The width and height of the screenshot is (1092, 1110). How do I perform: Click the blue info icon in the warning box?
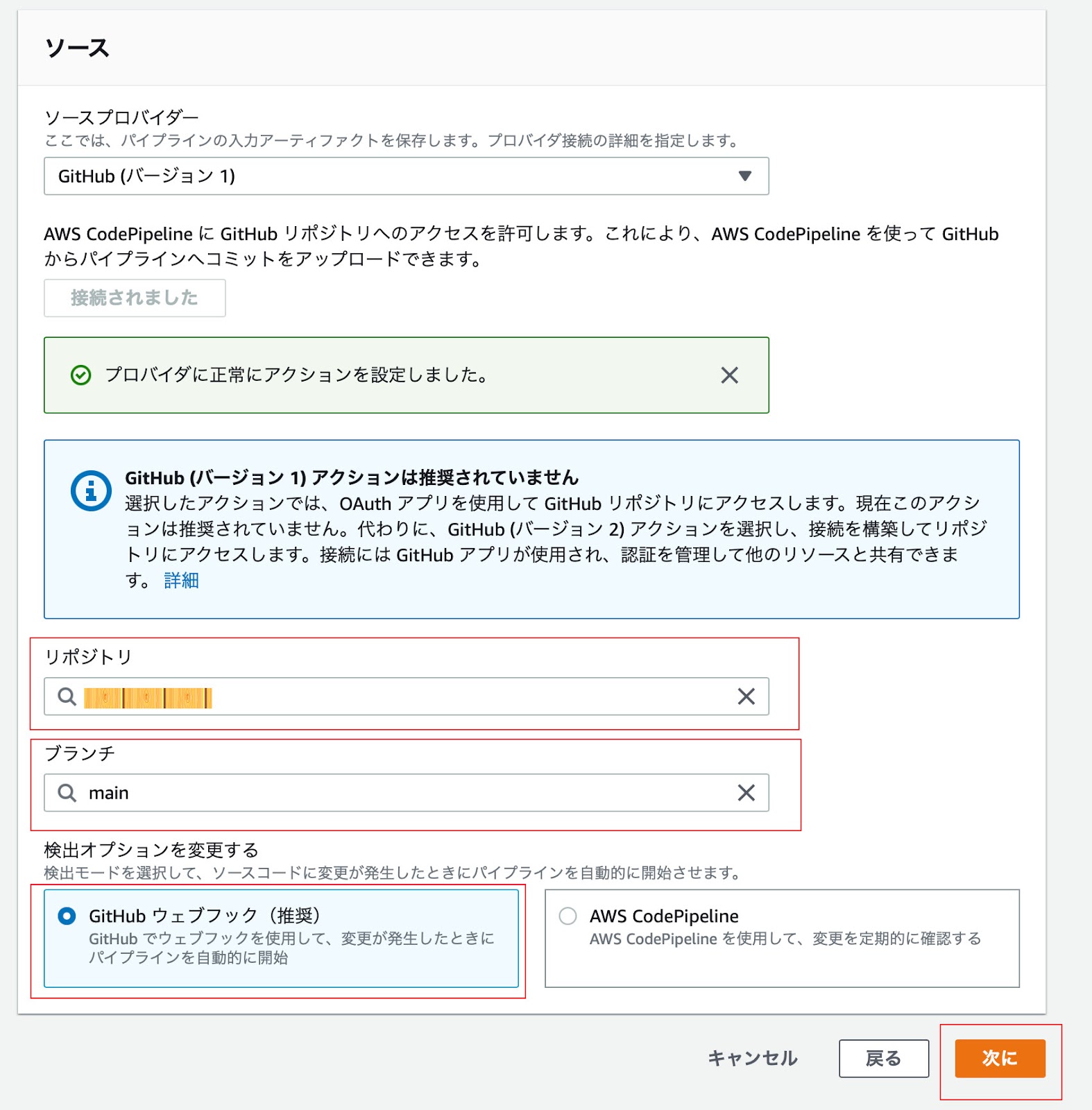click(91, 490)
